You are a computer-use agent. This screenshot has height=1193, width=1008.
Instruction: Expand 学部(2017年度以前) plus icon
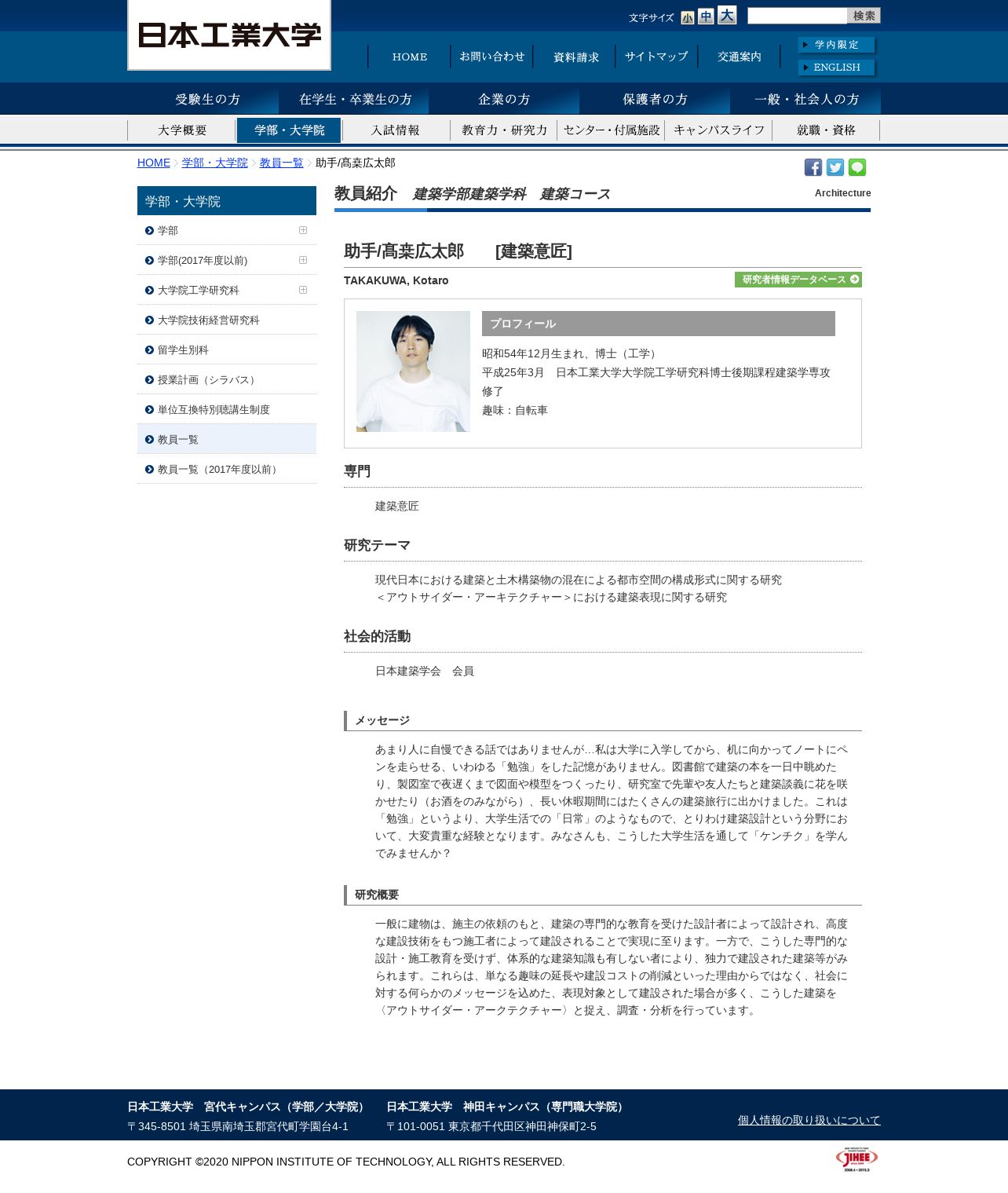coord(303,260)
